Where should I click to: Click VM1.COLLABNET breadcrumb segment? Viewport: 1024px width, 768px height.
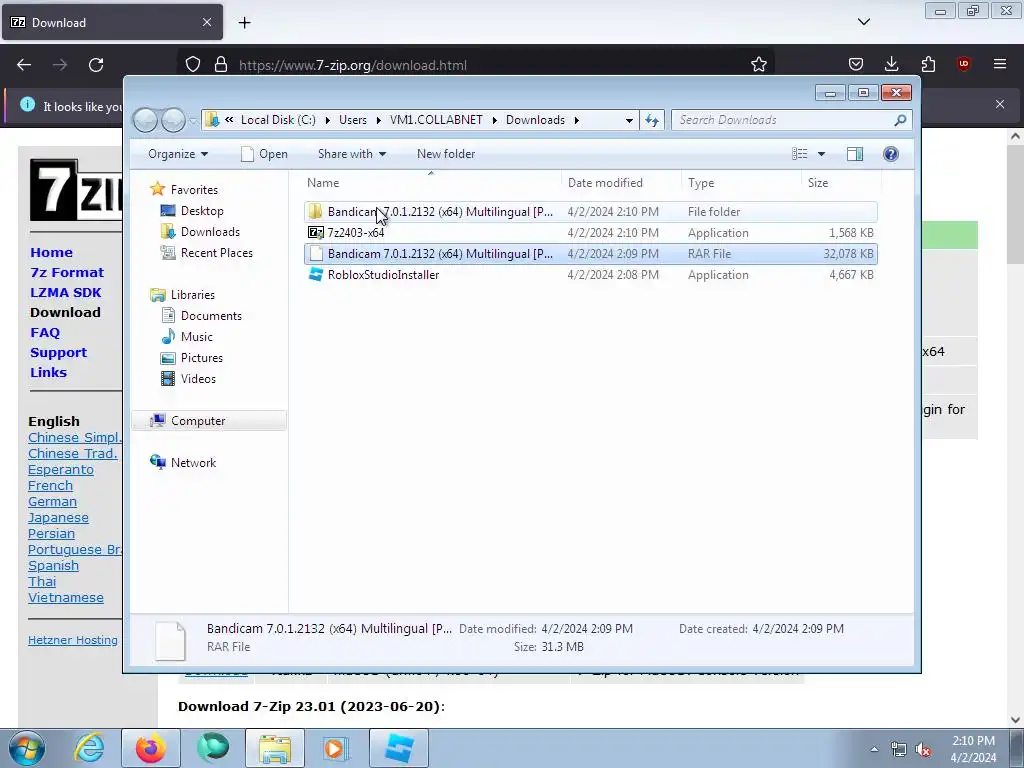(x=436, y=120)
